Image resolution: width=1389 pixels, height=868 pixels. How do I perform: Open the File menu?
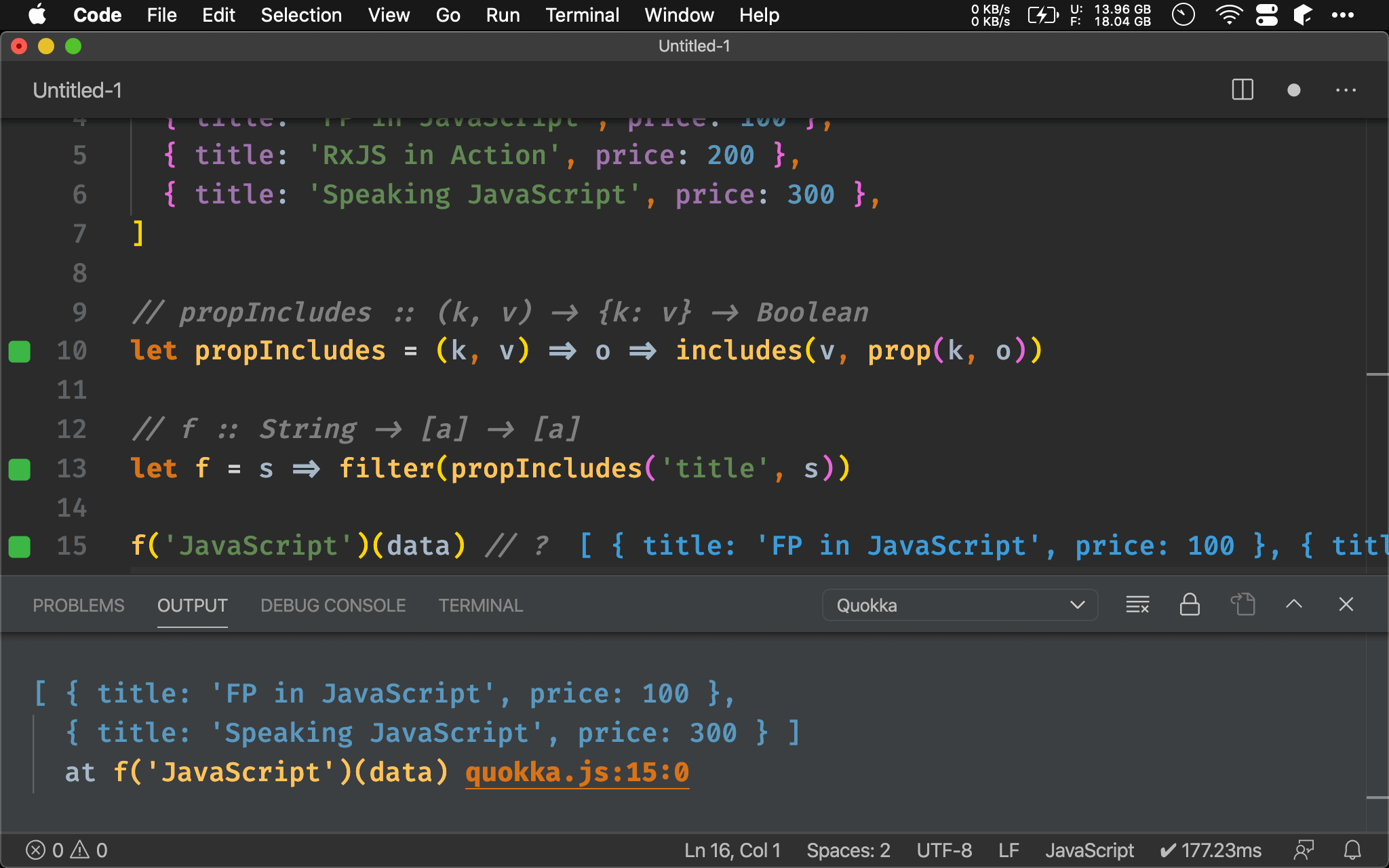tap(161, 15)
